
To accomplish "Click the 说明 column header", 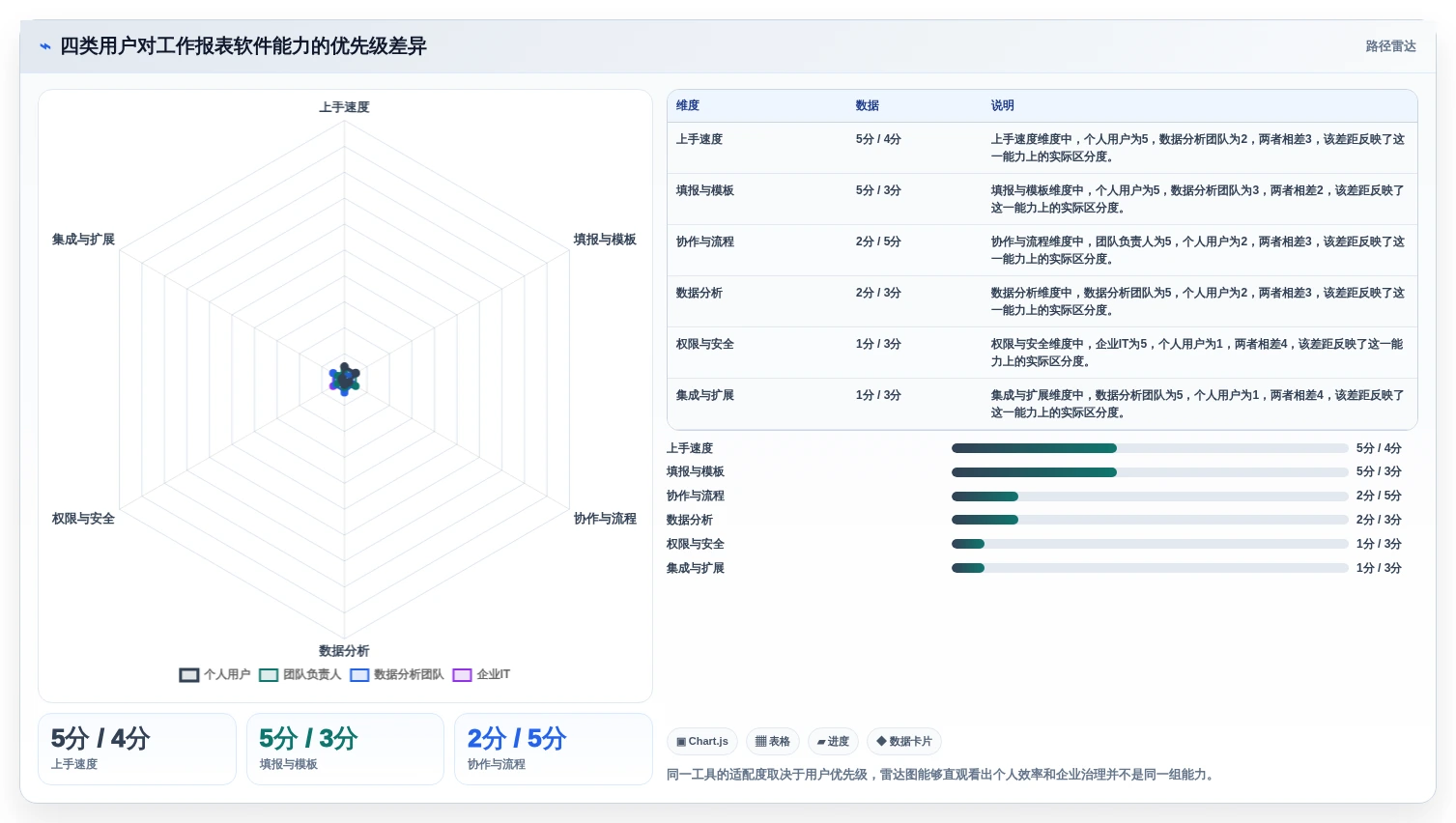I will click(x=1003, y=106).
